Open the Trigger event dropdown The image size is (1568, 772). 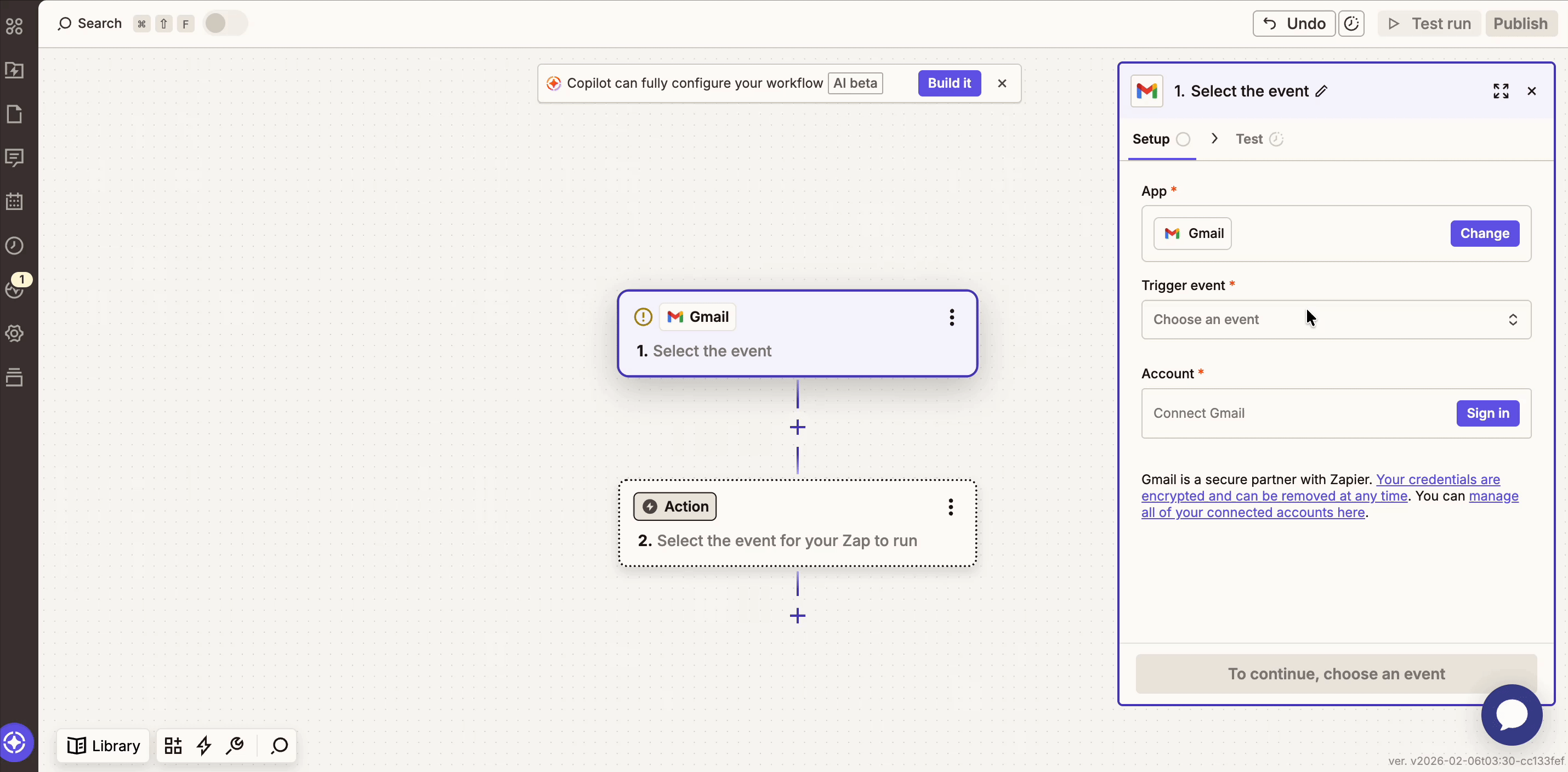tap(1336, 320)
